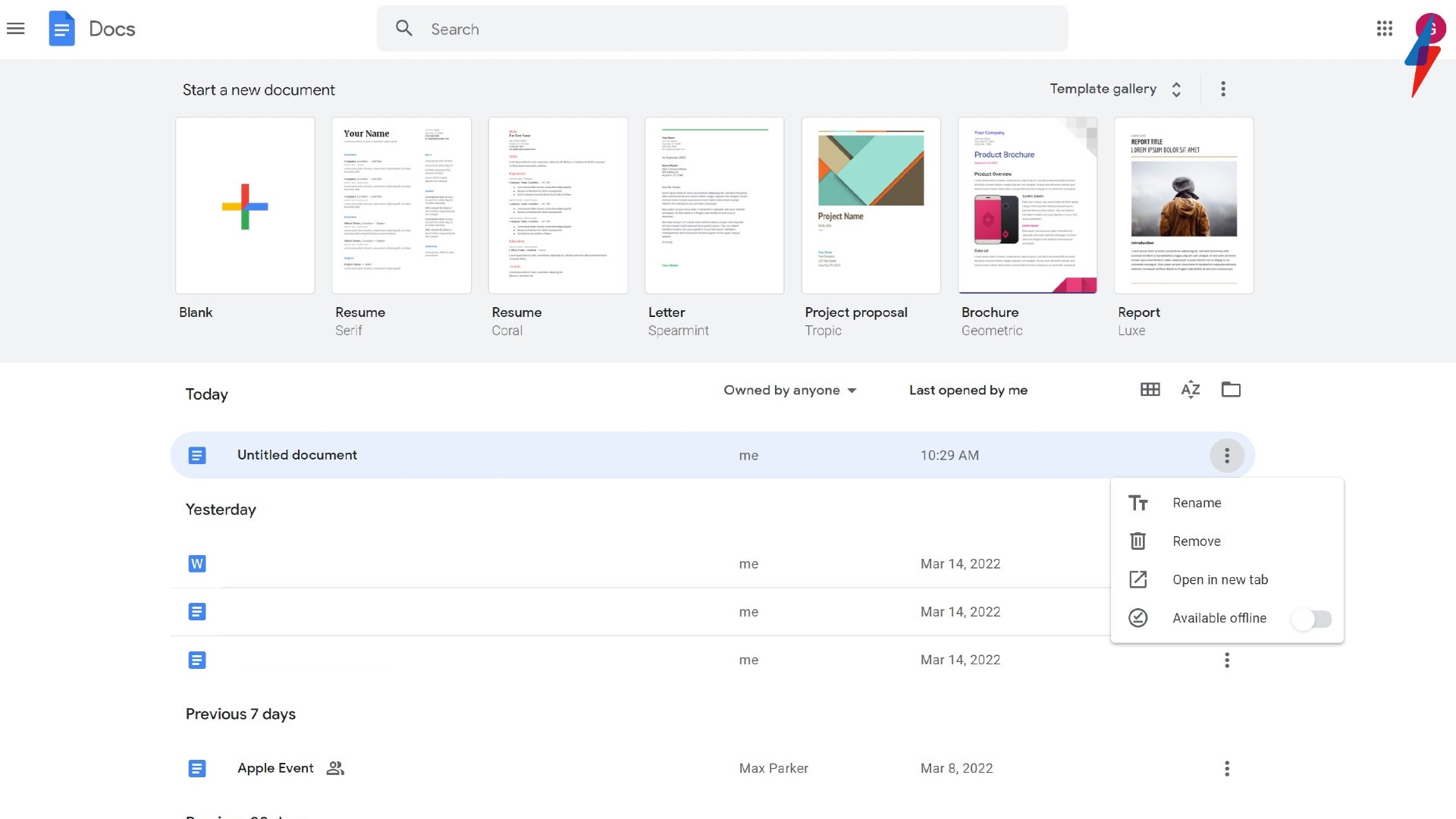Open the Project proposal Tropic template
The height and width of the screenshot is (819, 1456).
point(871,206)
